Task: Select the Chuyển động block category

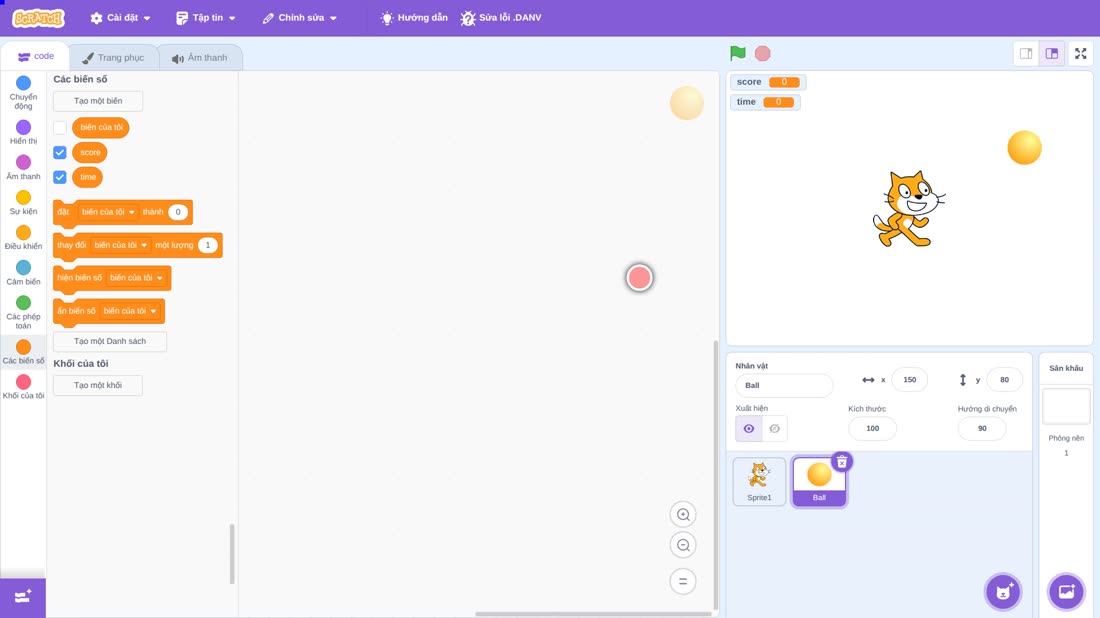Action: pyautogui.click(x=23, y=93)
